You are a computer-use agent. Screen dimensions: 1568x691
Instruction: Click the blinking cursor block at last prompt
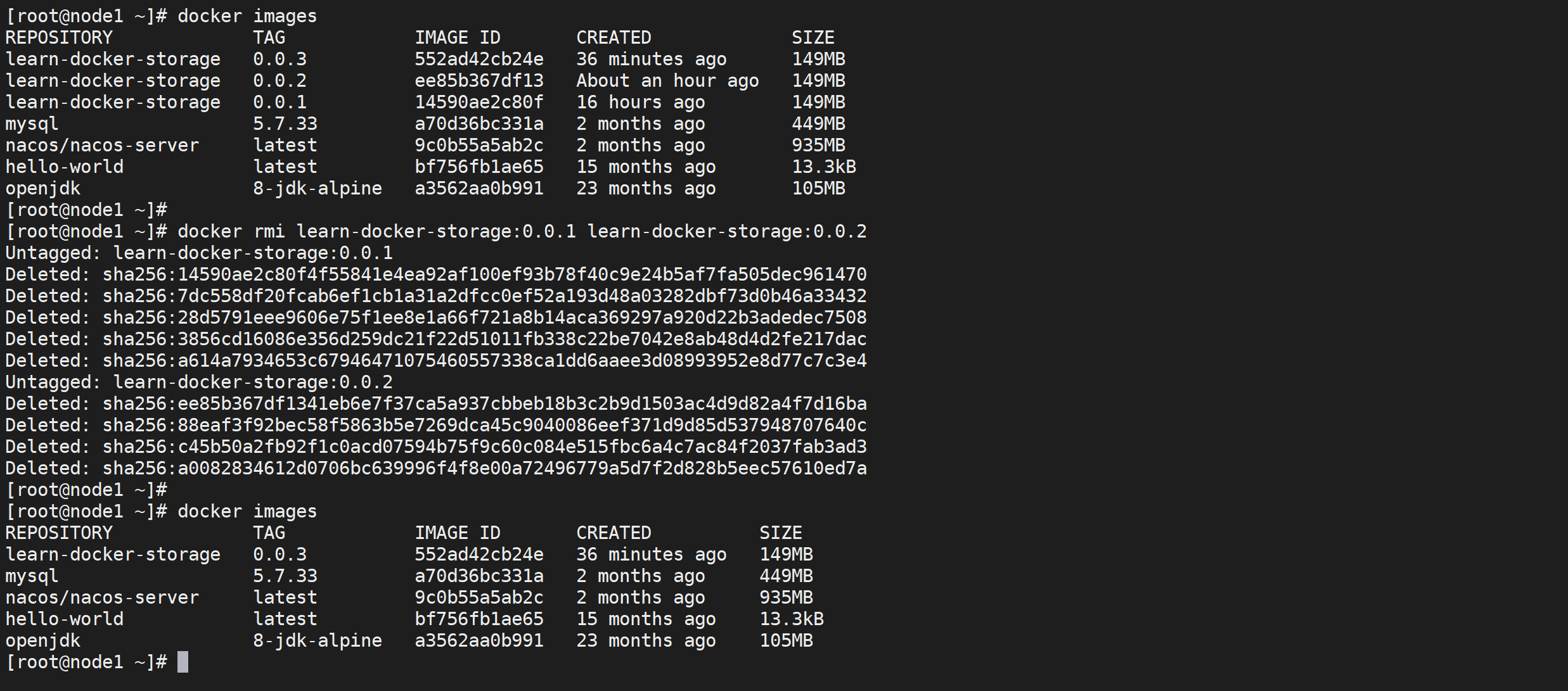[183, 662]
